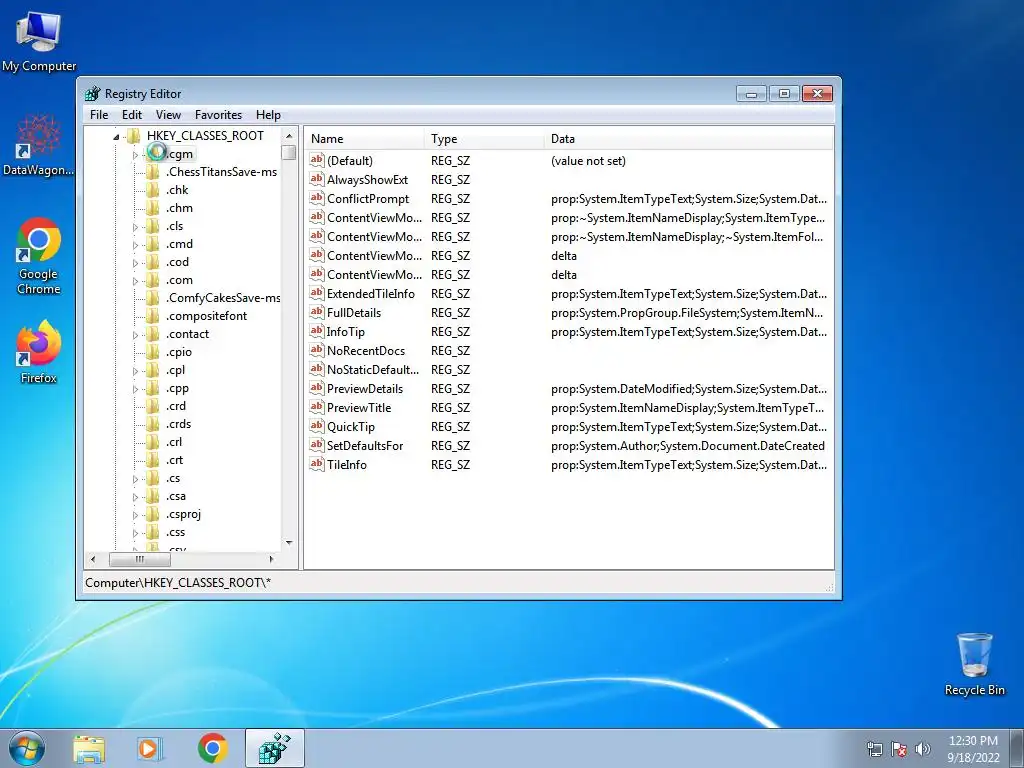This screenshot has height=768, width=1024.
Task: Select the .crds key
Action: click(178, 424)
